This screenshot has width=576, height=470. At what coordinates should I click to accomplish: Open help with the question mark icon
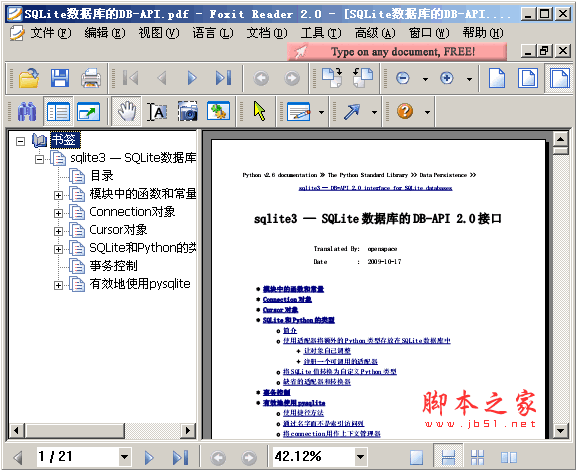[405, 111]
